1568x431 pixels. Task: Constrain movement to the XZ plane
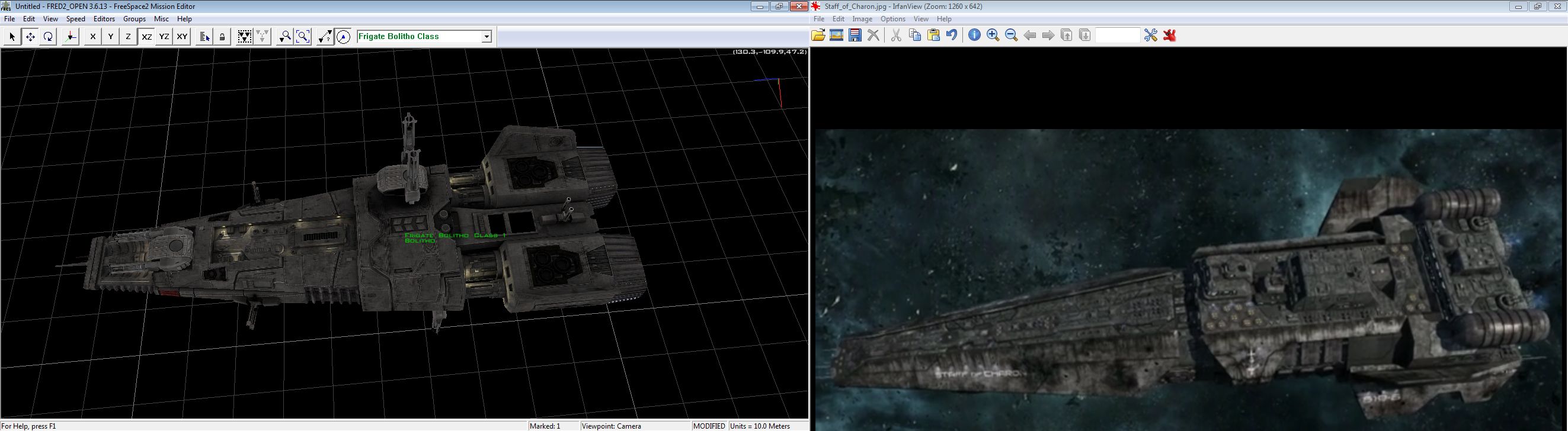146,37
